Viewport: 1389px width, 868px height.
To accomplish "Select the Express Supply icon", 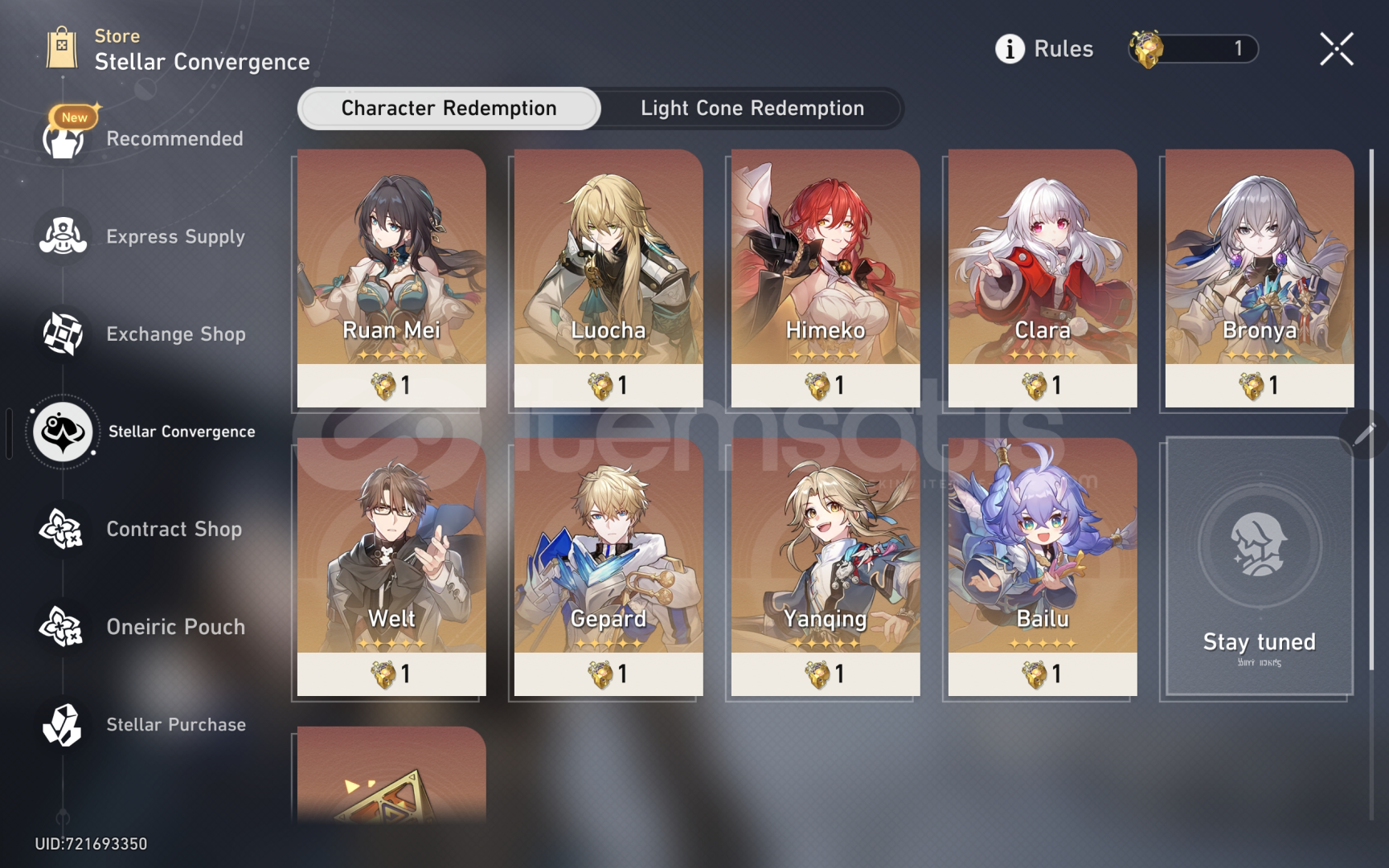I will click(x=63, y=236).
